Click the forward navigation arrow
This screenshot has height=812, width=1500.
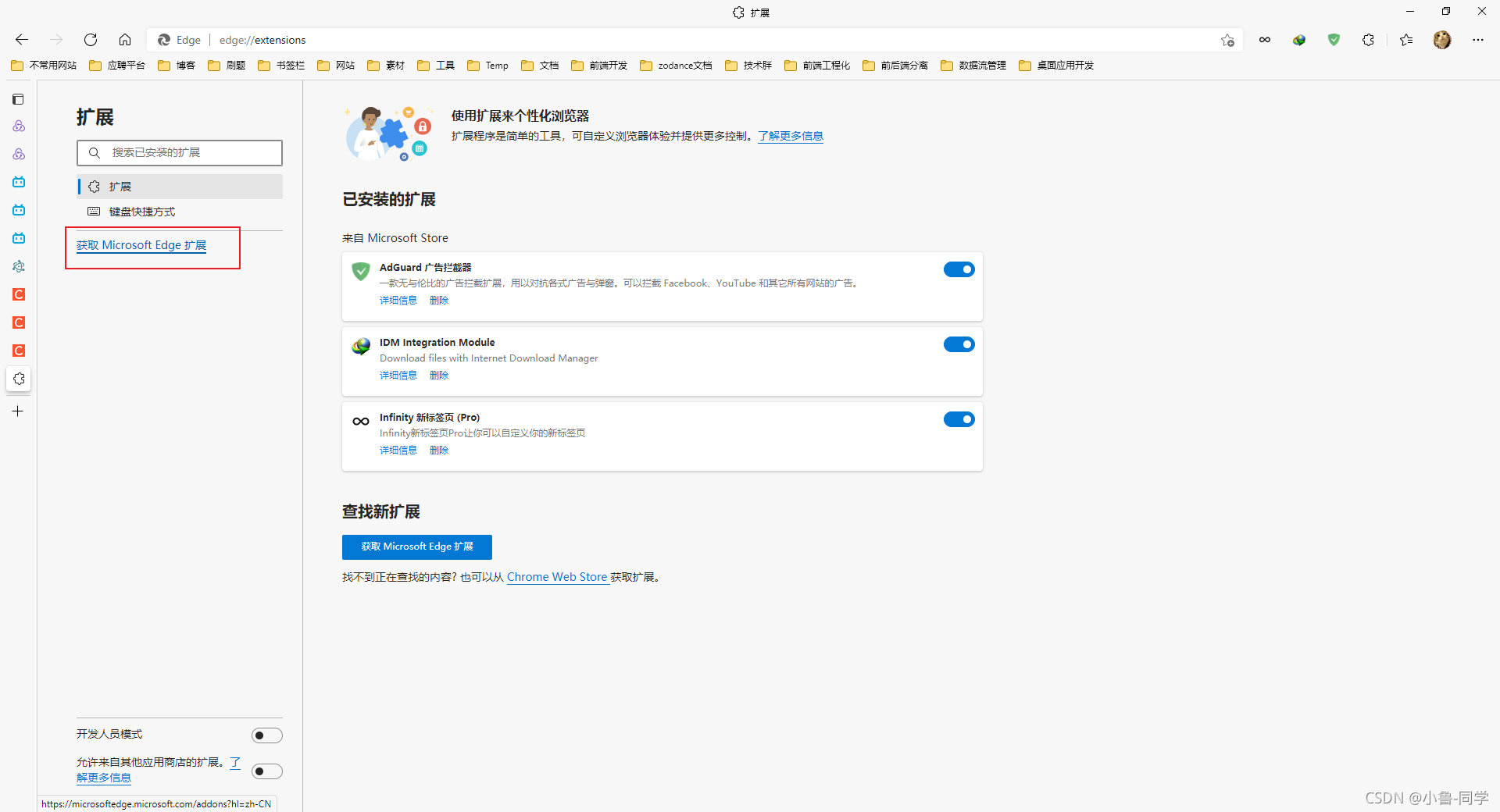tap(56, 40)
